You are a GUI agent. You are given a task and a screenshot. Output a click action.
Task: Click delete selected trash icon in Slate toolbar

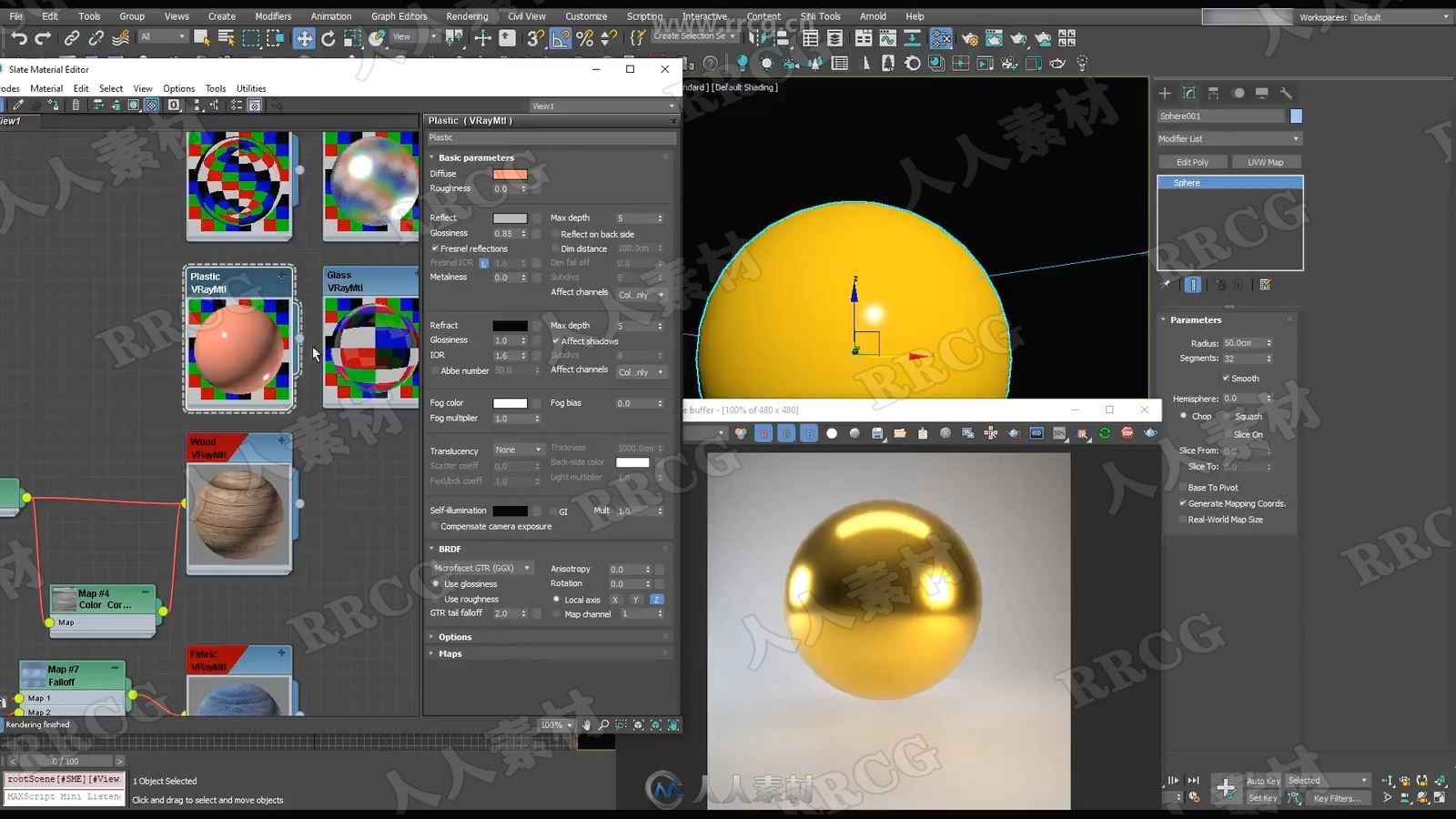click(x=76, y=106)
